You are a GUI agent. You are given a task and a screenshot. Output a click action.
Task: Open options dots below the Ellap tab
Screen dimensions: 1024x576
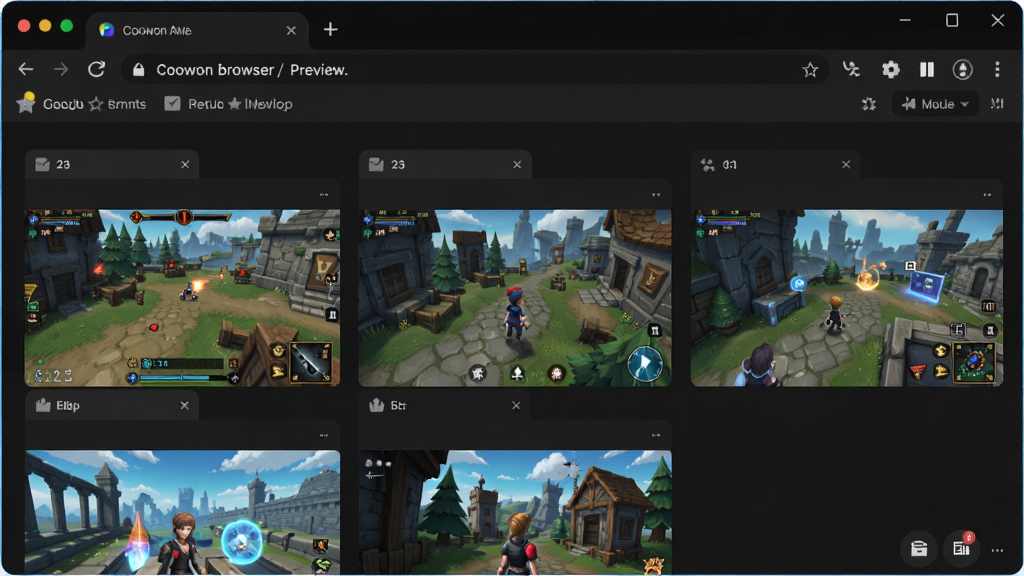324,436
